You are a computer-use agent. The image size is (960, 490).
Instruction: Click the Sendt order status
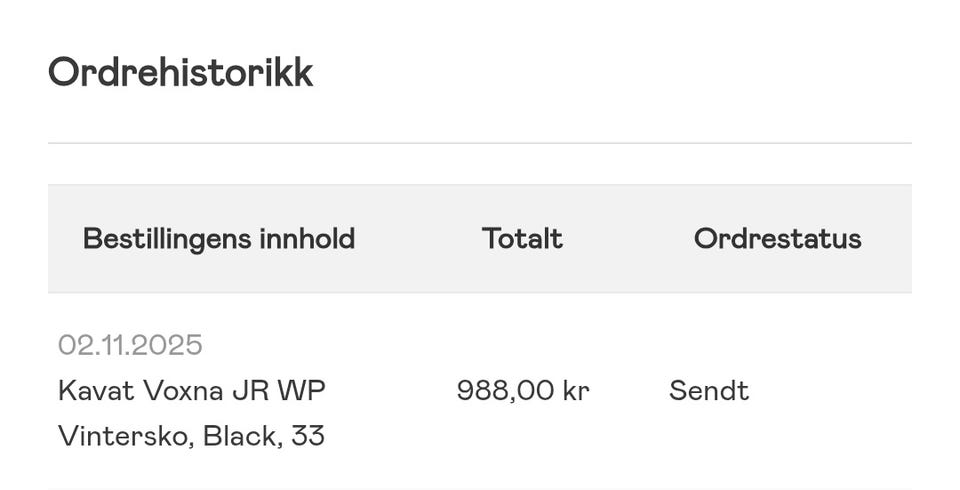pyautogui.click(x=708, y=391)
